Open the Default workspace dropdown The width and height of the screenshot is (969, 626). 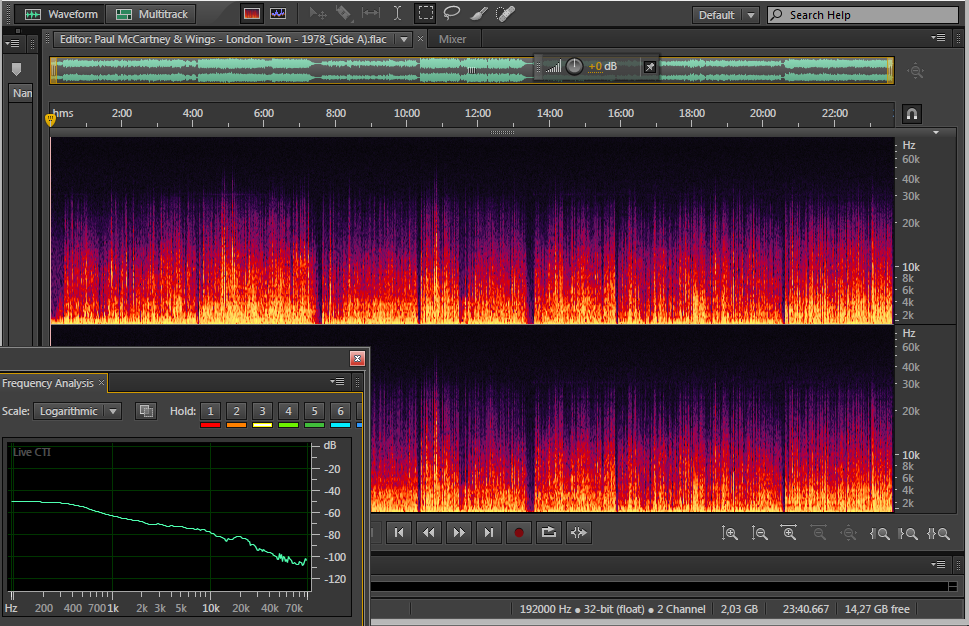coord(725,15)
